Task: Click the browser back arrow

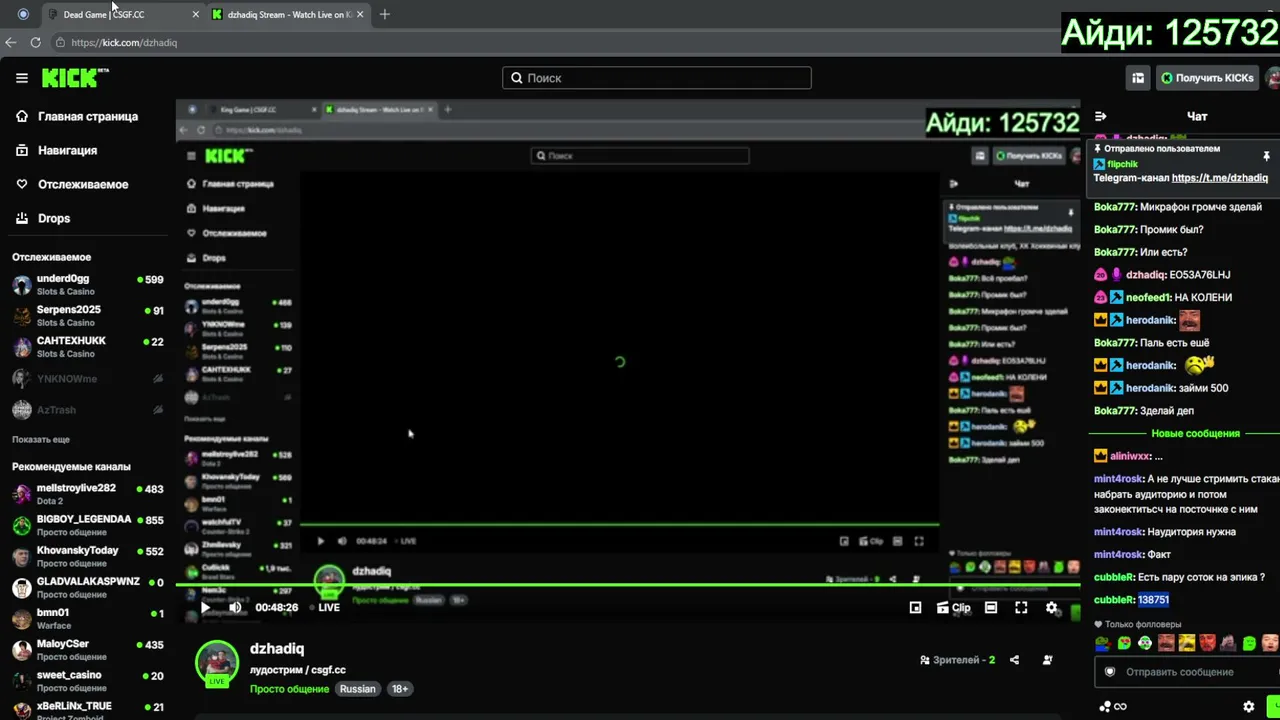Action: (11, 43)
